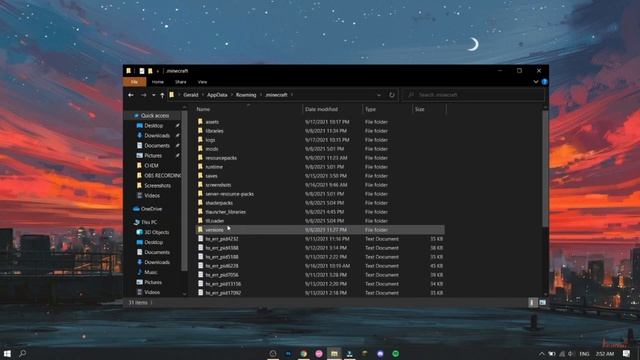640x360 pixels.
Task: Open the Windows Start menu
Action: tap(7, 353)
